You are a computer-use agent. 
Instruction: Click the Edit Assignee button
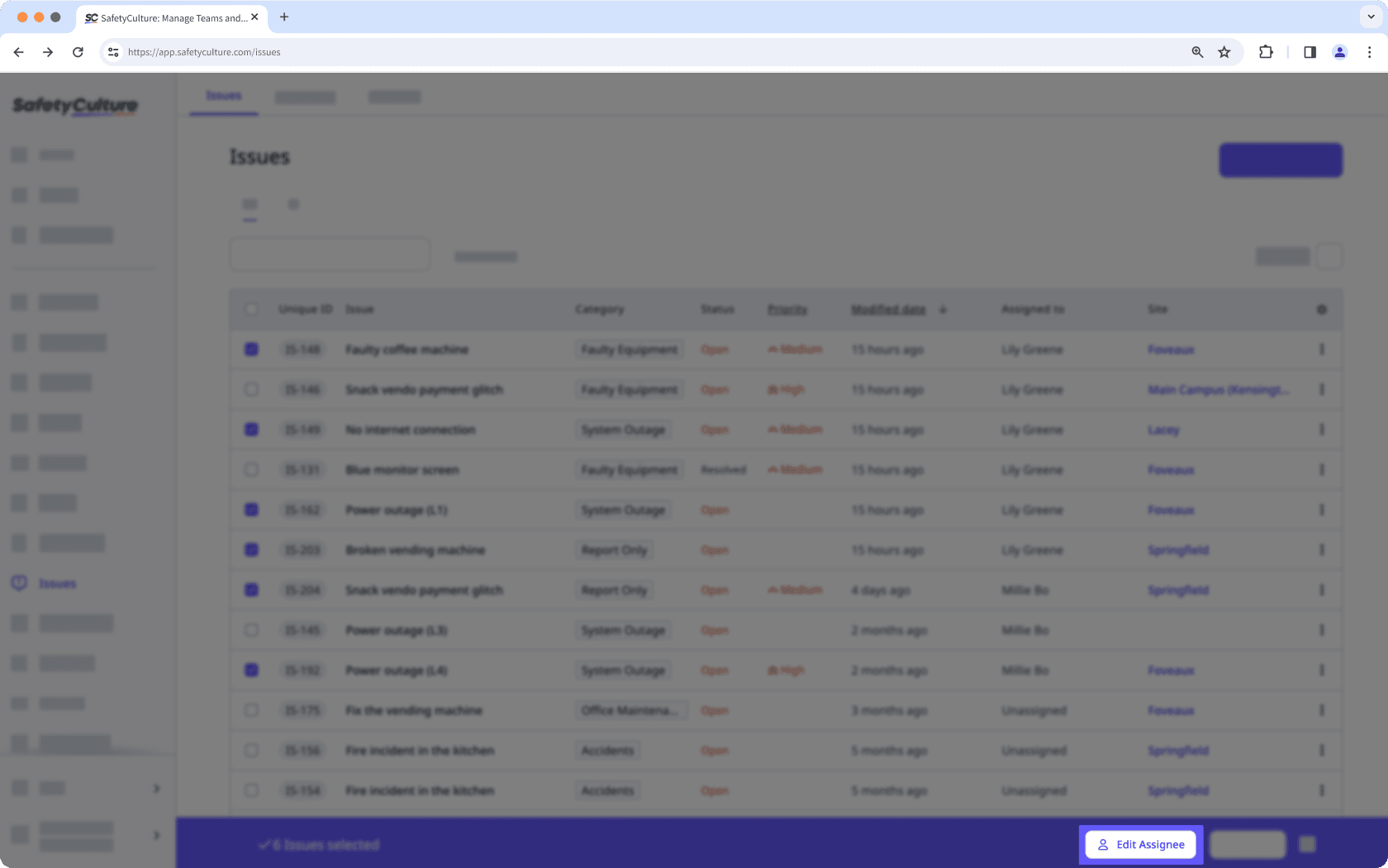point(1140,844)
